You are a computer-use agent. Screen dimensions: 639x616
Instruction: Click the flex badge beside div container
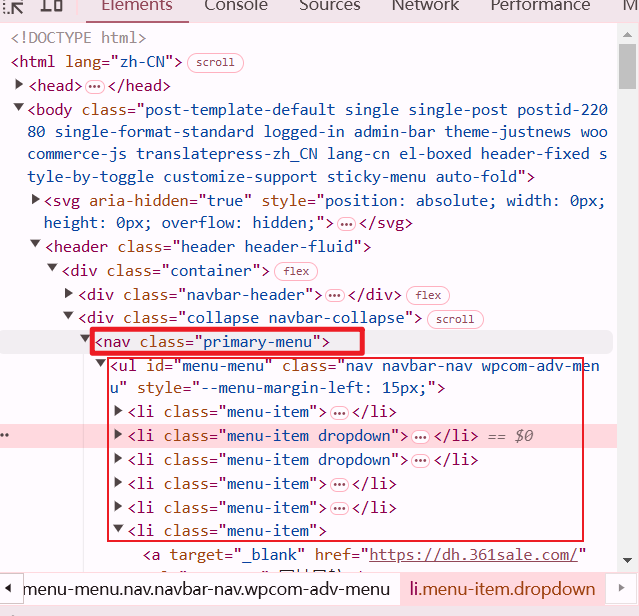coord(297,271)
